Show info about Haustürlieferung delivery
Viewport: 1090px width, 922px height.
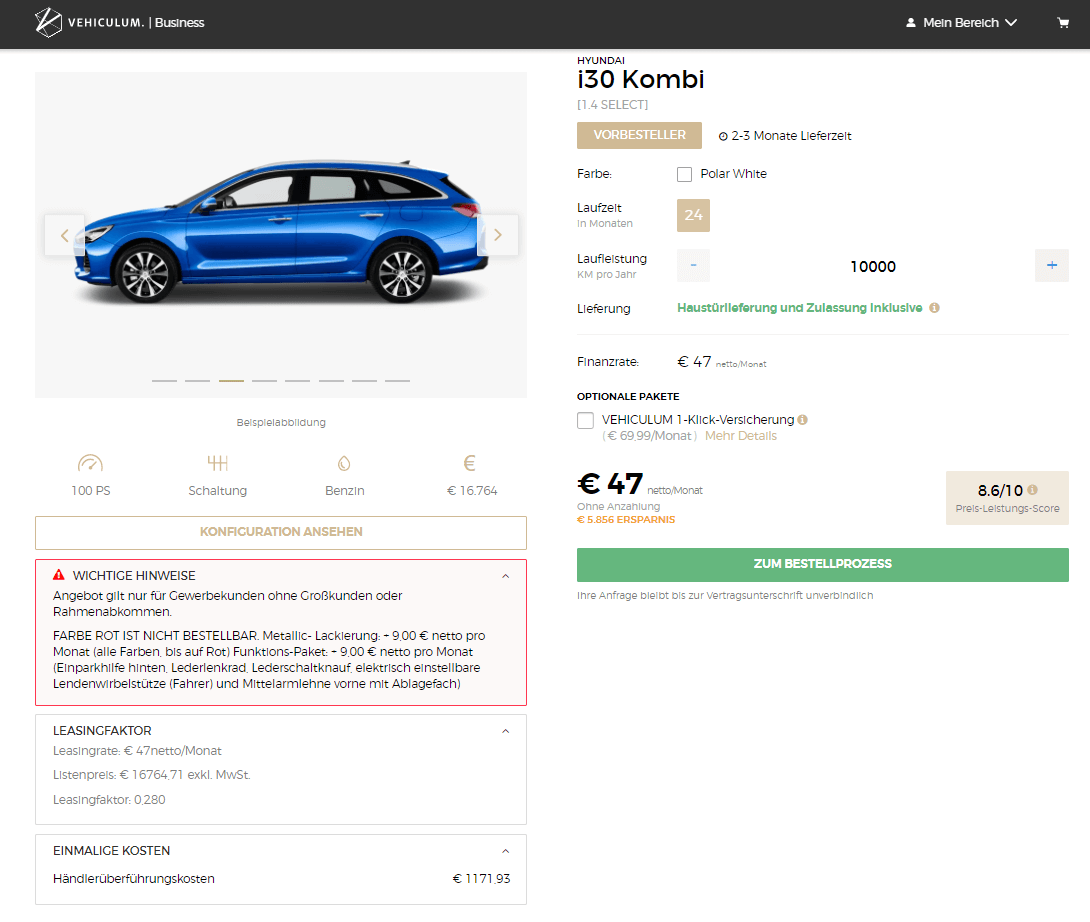point(934,307)
